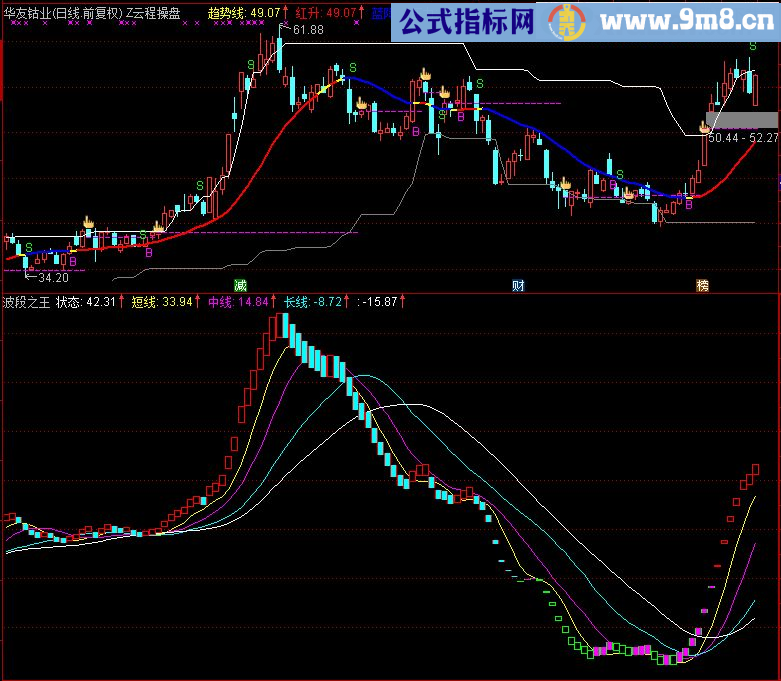
Task: Click the 公式指标网 banner title
Action: point(467,21)
